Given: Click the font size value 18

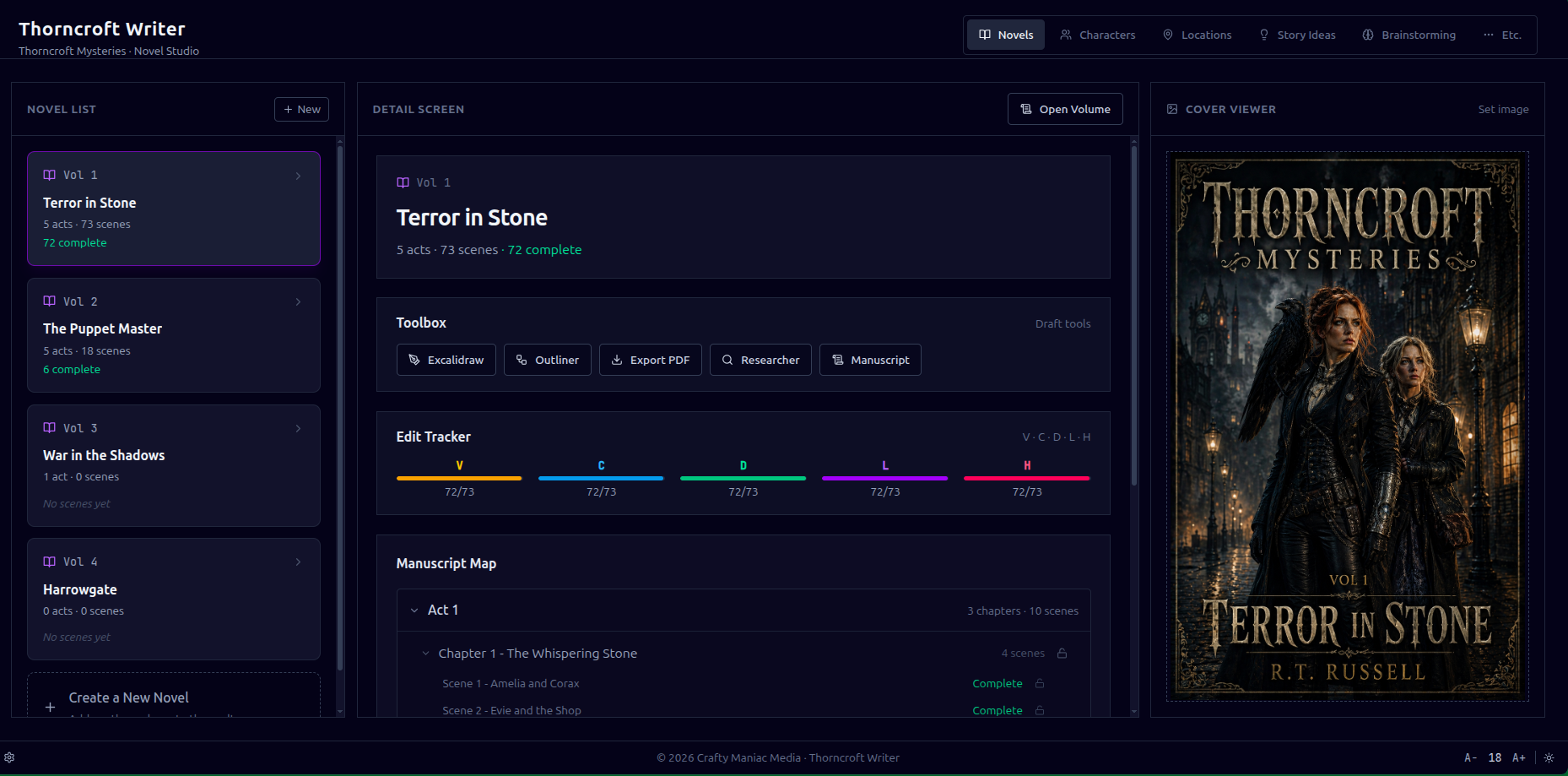Looking at the screenshot, I should point(1495,757).
